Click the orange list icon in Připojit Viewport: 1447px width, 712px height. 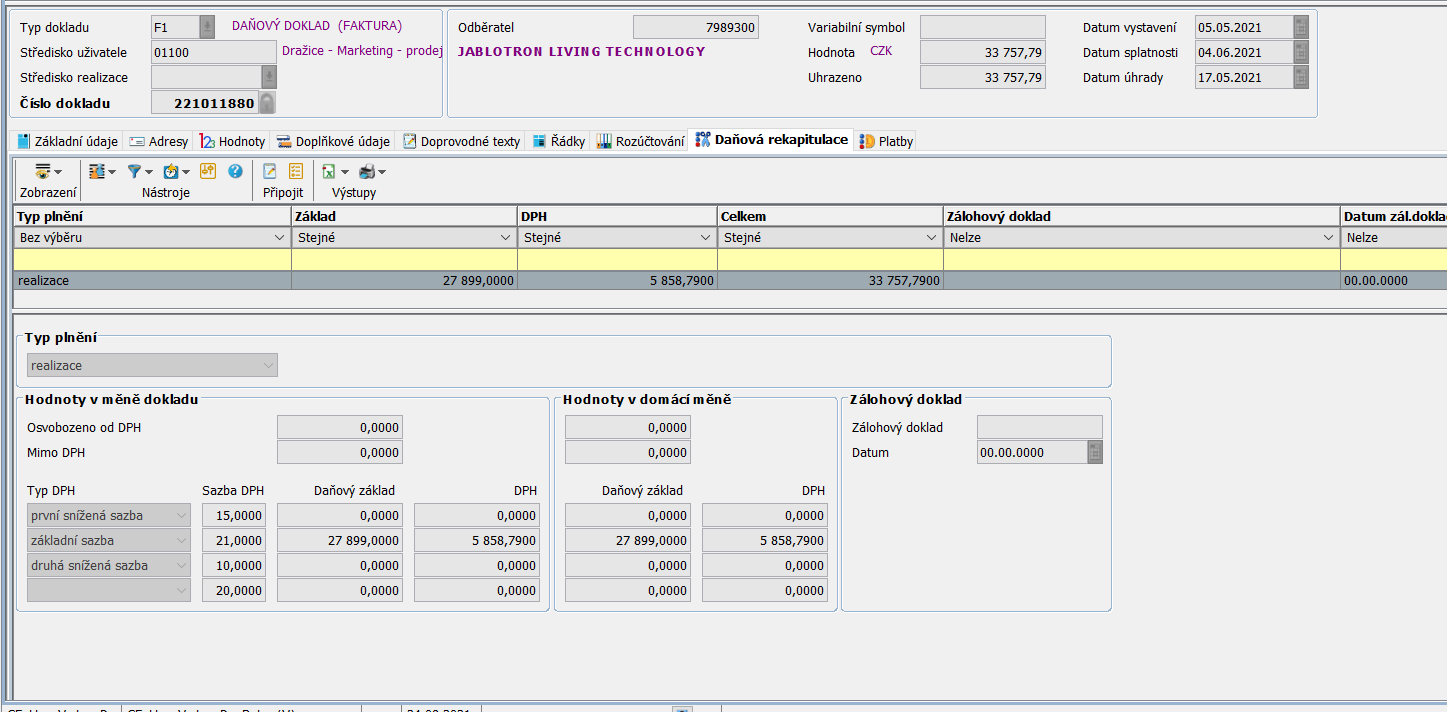point(296,172)
